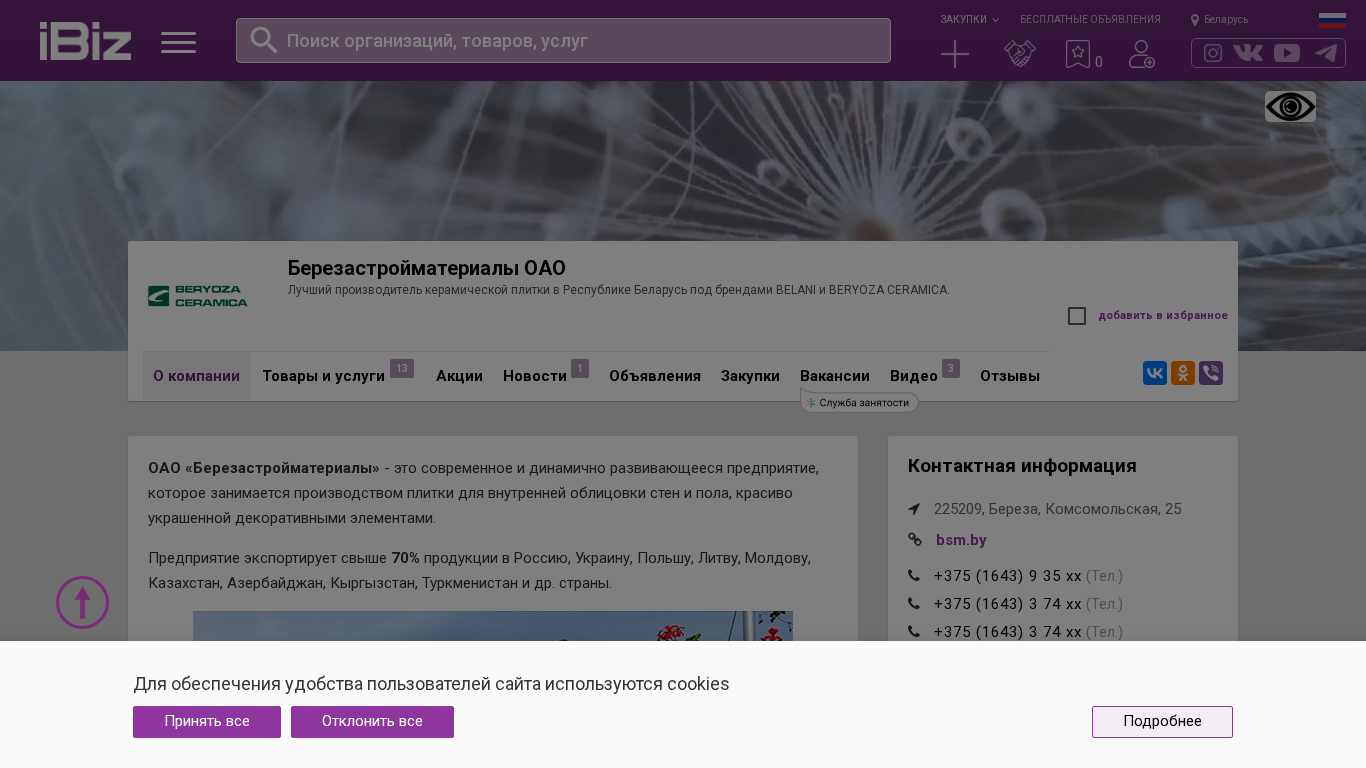Check the add to favorites checkbox

point(1077,316)
